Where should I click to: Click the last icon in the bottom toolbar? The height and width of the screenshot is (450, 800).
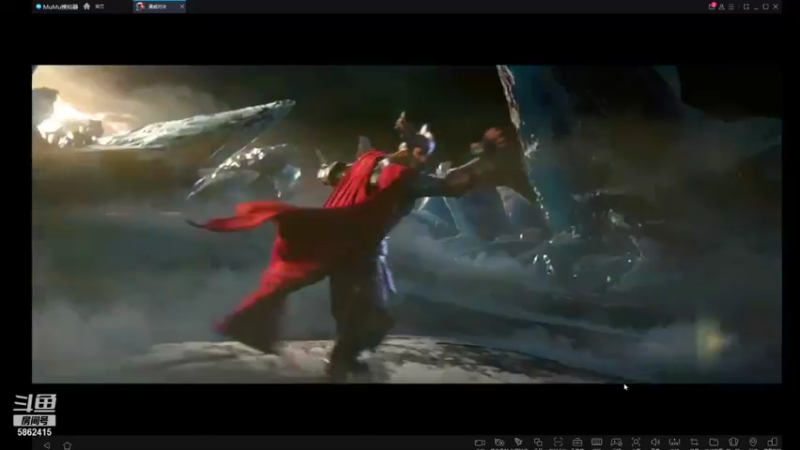772,442
